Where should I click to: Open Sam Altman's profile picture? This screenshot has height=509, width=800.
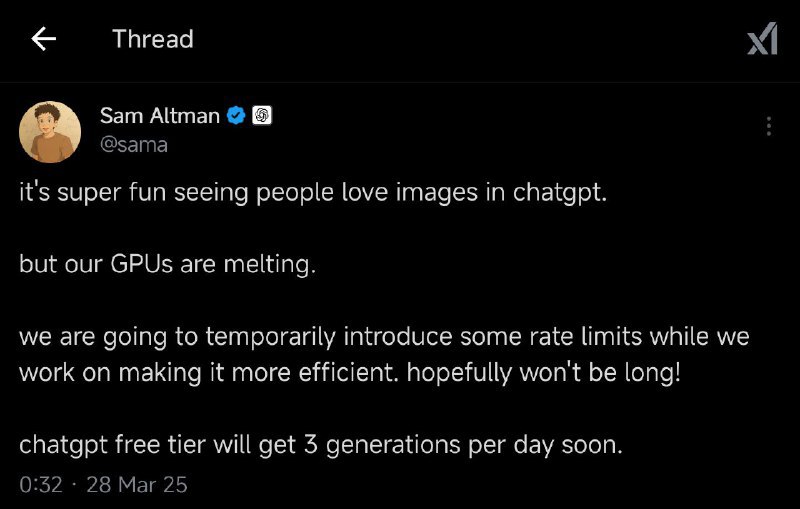[x=50, y=131]
